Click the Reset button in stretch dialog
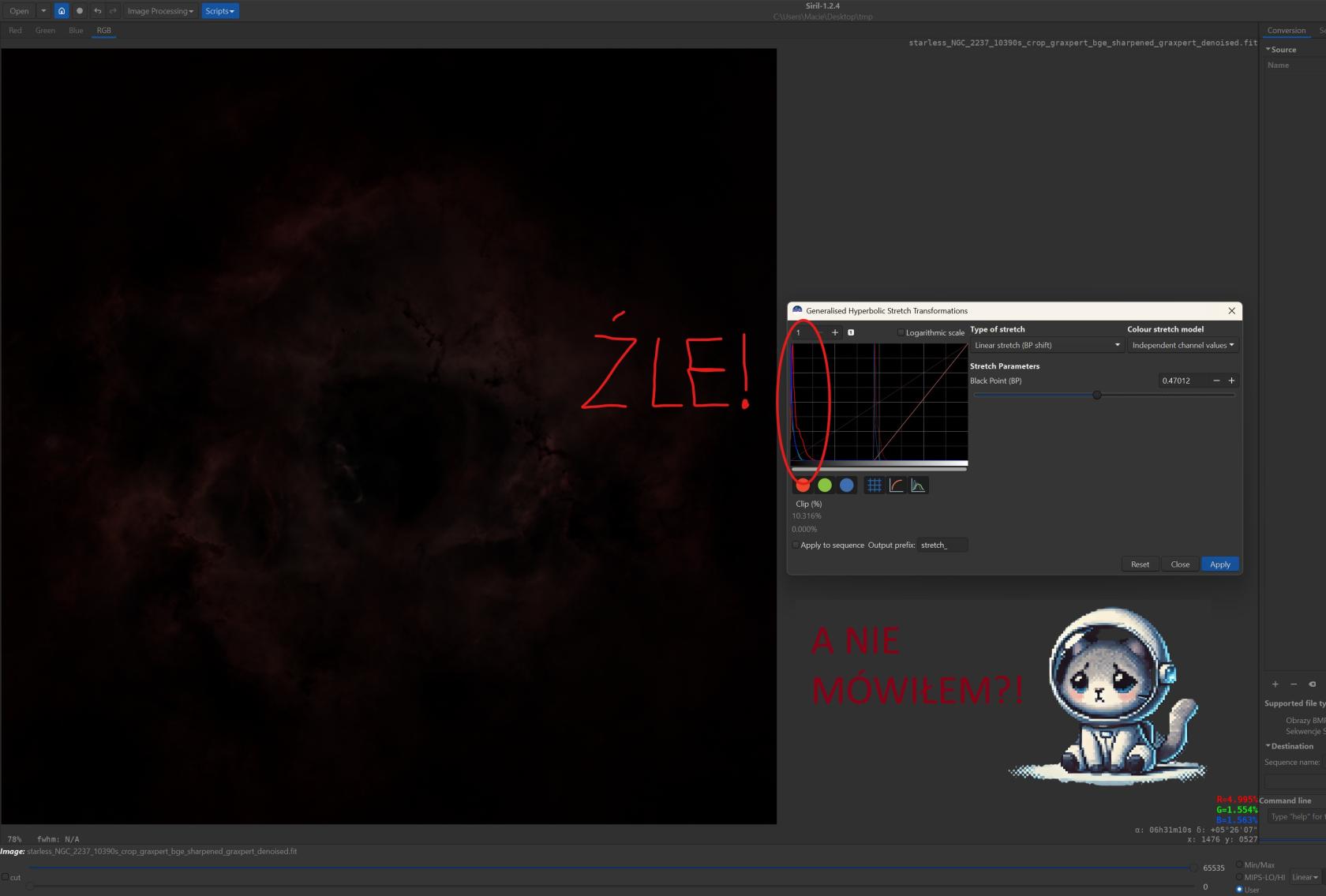1326x896 pixels. [x=1140, y=564]
